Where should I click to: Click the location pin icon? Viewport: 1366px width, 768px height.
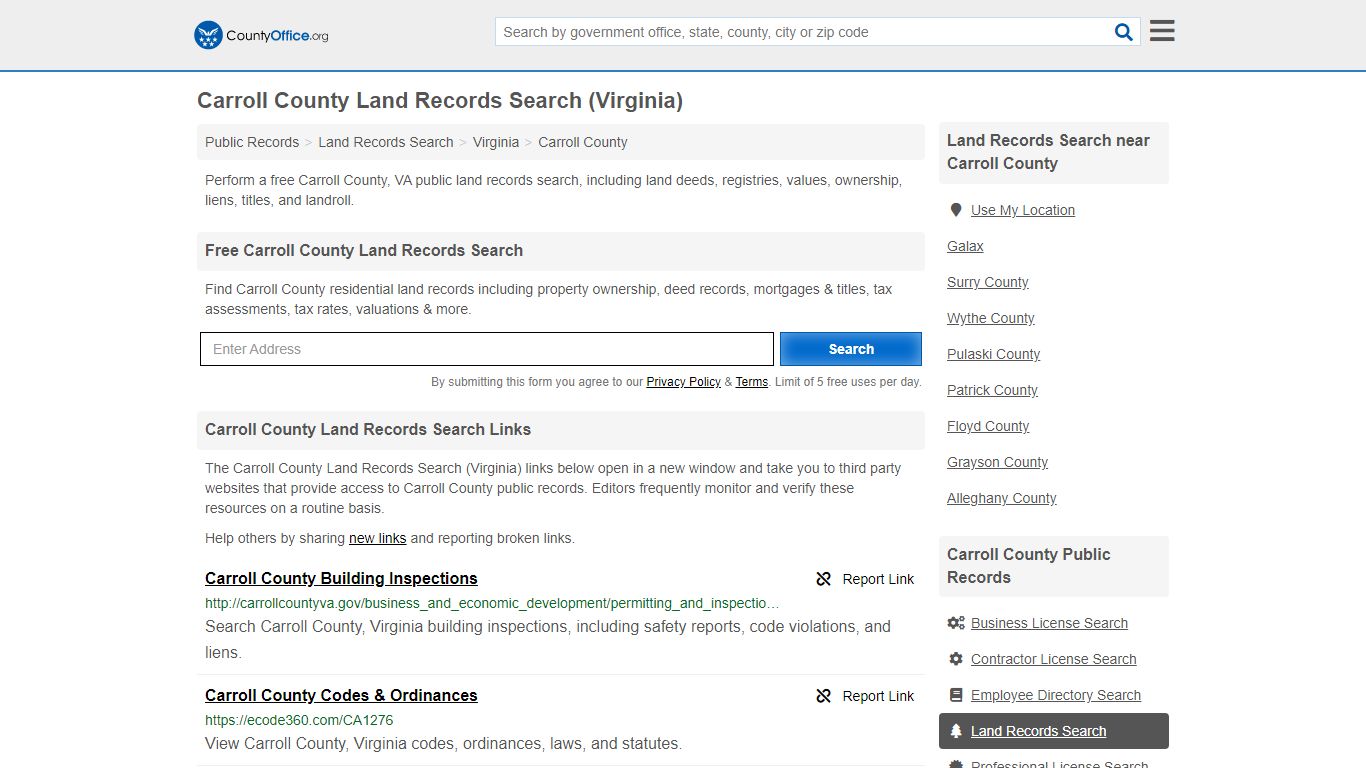[x=956, y=210]
